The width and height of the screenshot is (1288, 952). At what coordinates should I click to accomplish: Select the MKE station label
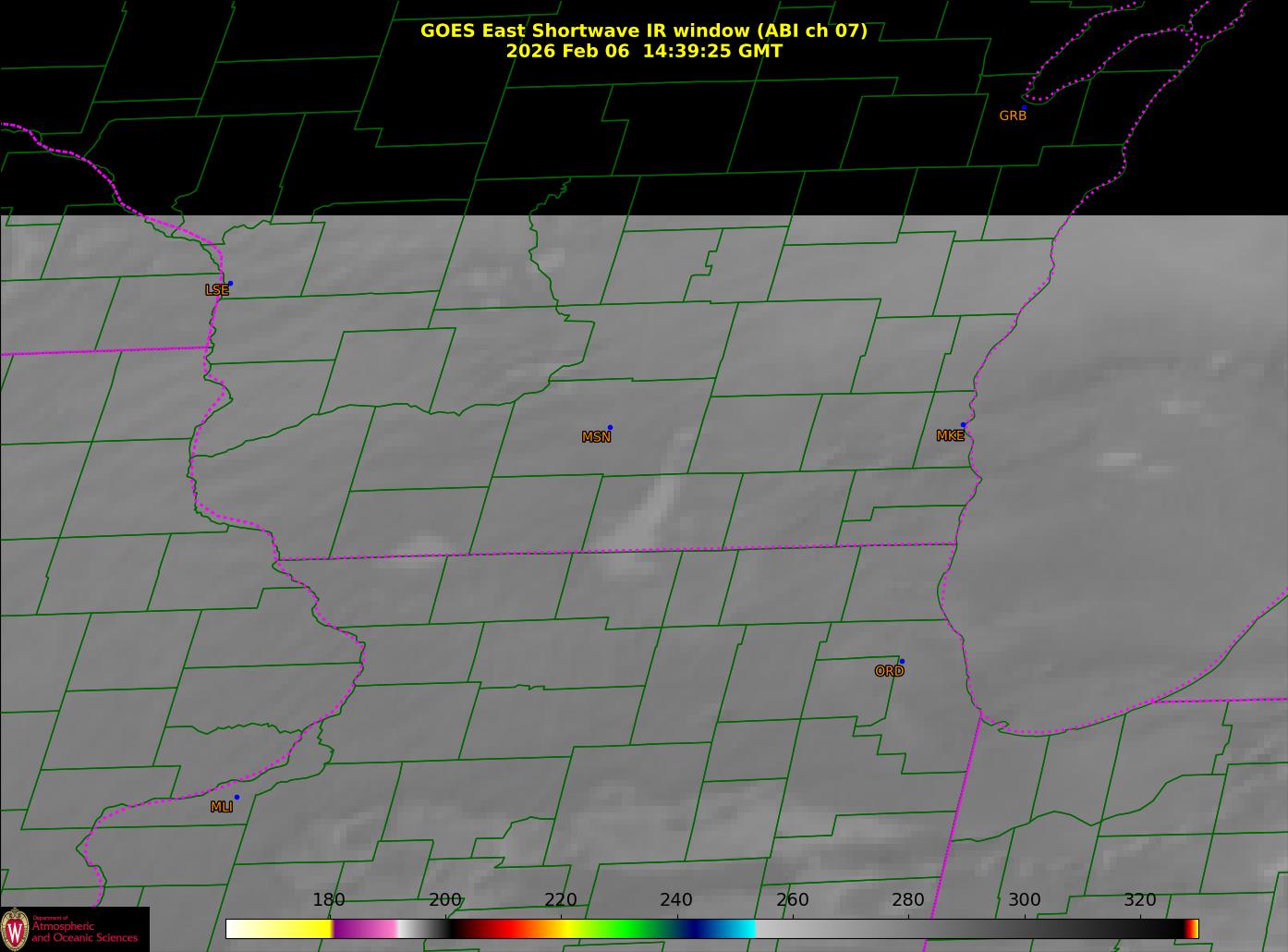coord(950,436)
